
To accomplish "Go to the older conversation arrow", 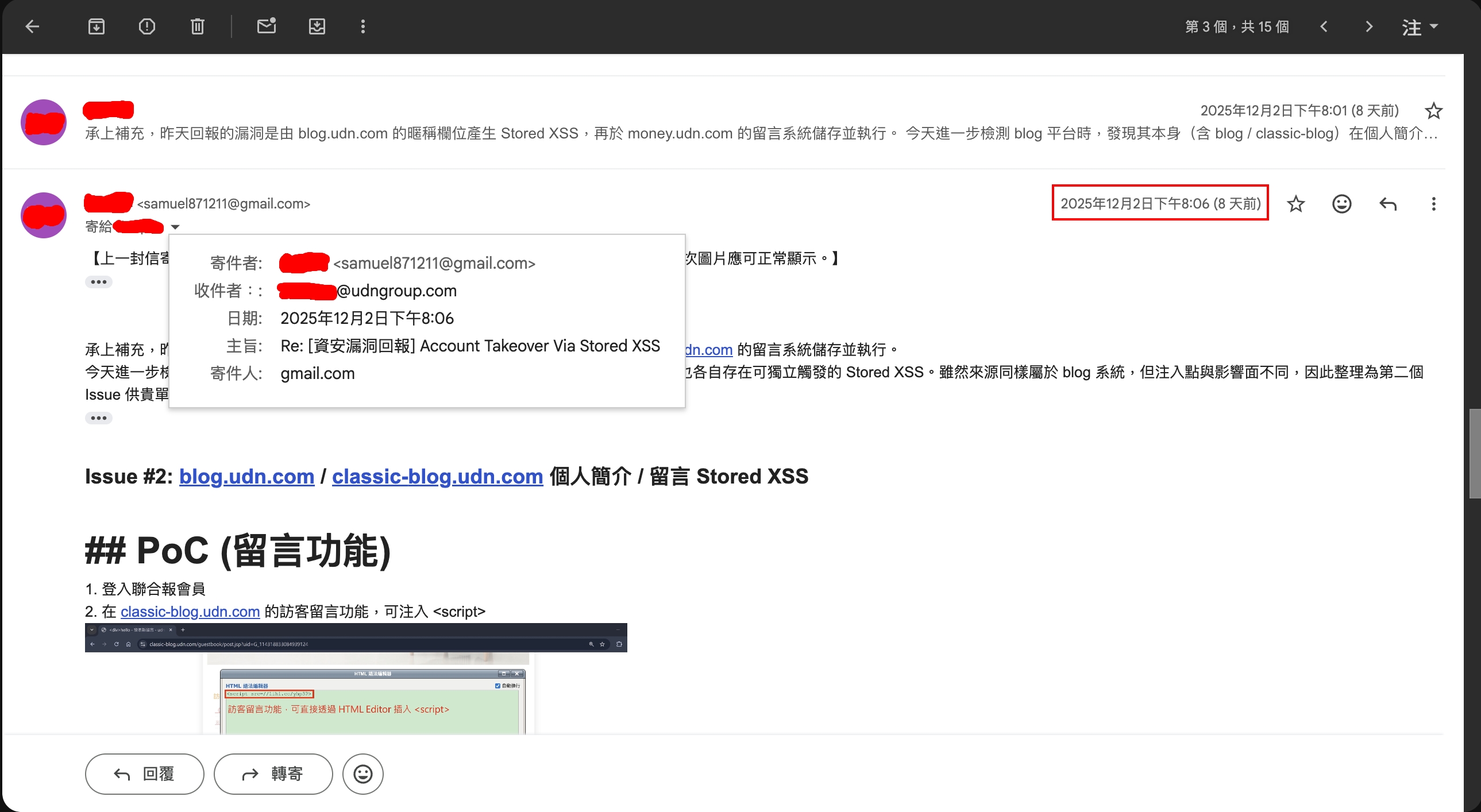I will coord(1369,26).
